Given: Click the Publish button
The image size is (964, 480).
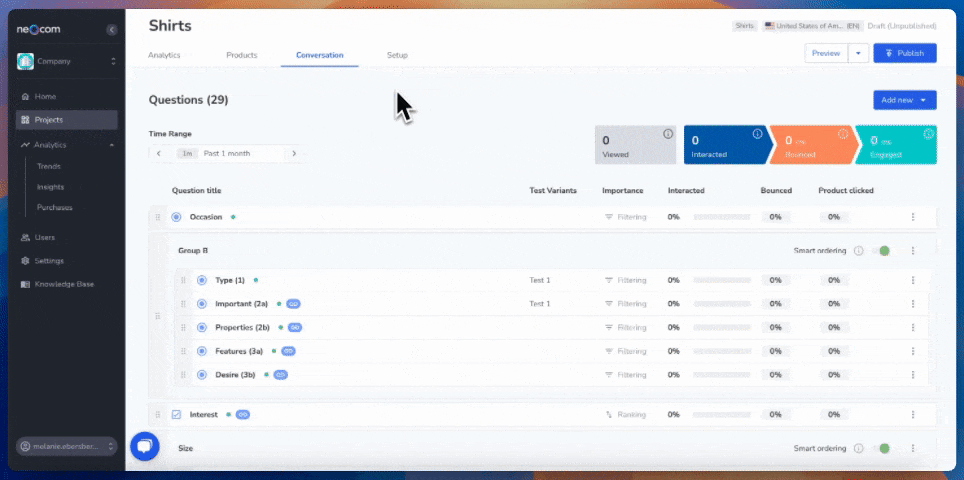Looking at the screenshot, I should (x=905, y=53).
